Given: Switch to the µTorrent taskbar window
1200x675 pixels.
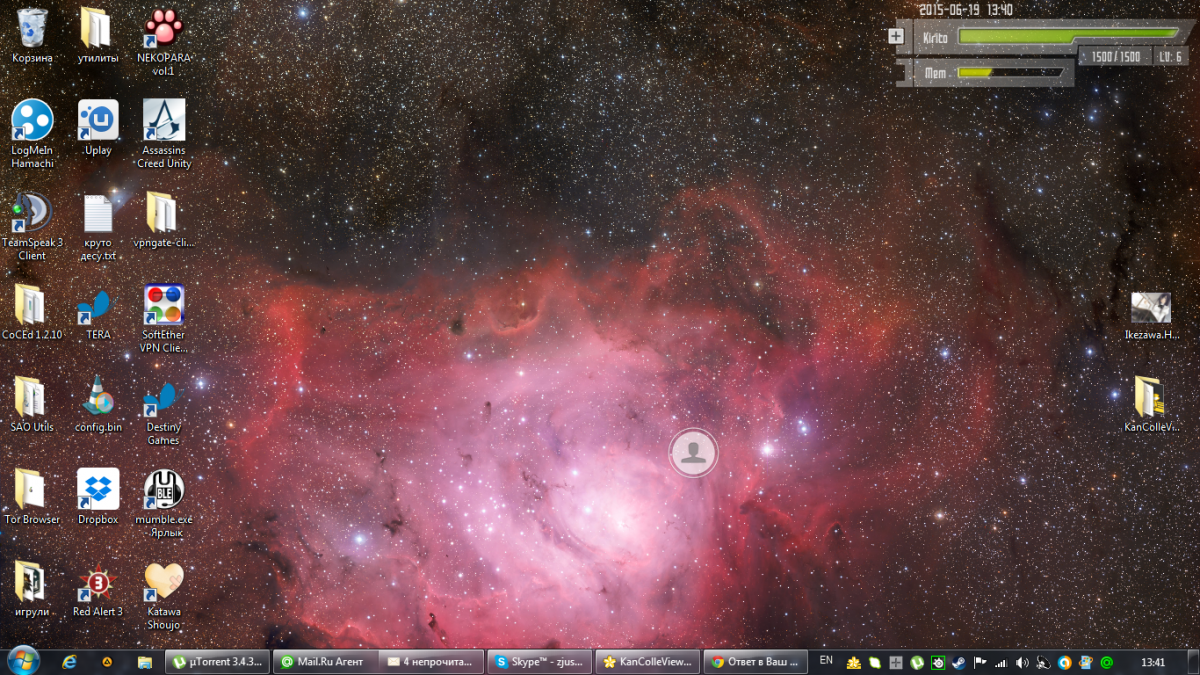Looking at the screenshot, I should point(217,661).
